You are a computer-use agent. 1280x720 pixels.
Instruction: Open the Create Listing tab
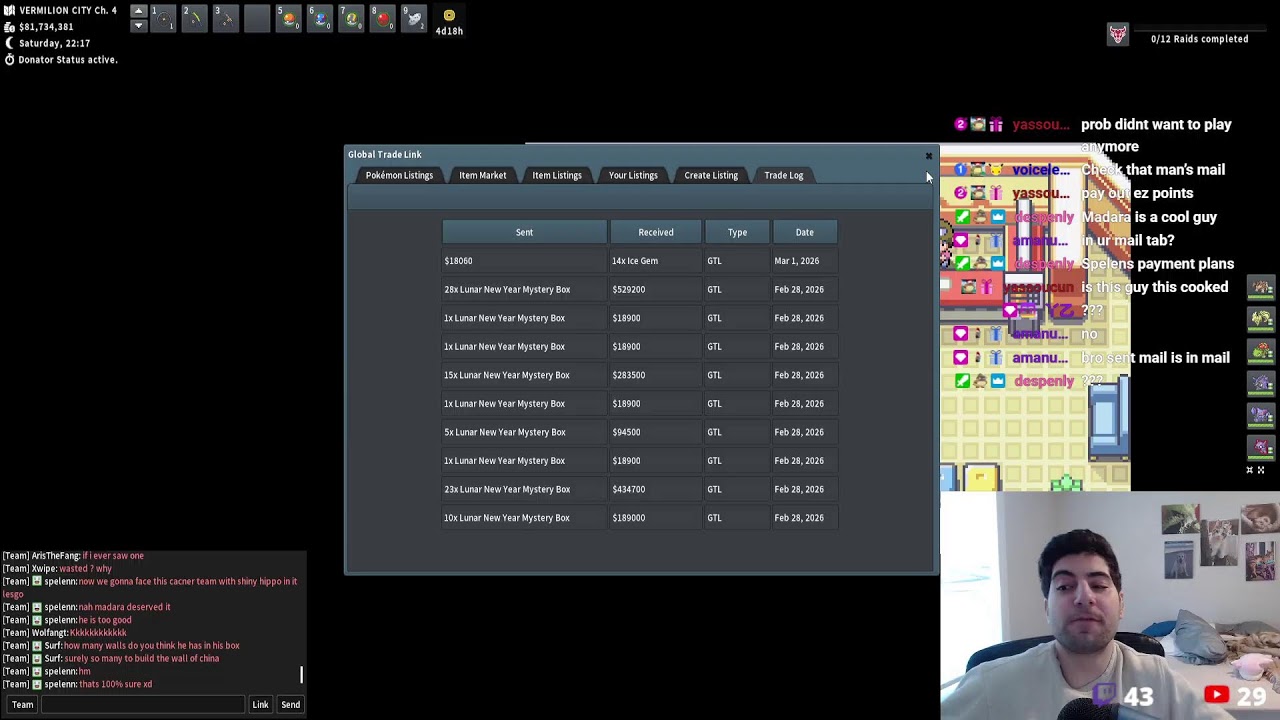click(711, 175)
